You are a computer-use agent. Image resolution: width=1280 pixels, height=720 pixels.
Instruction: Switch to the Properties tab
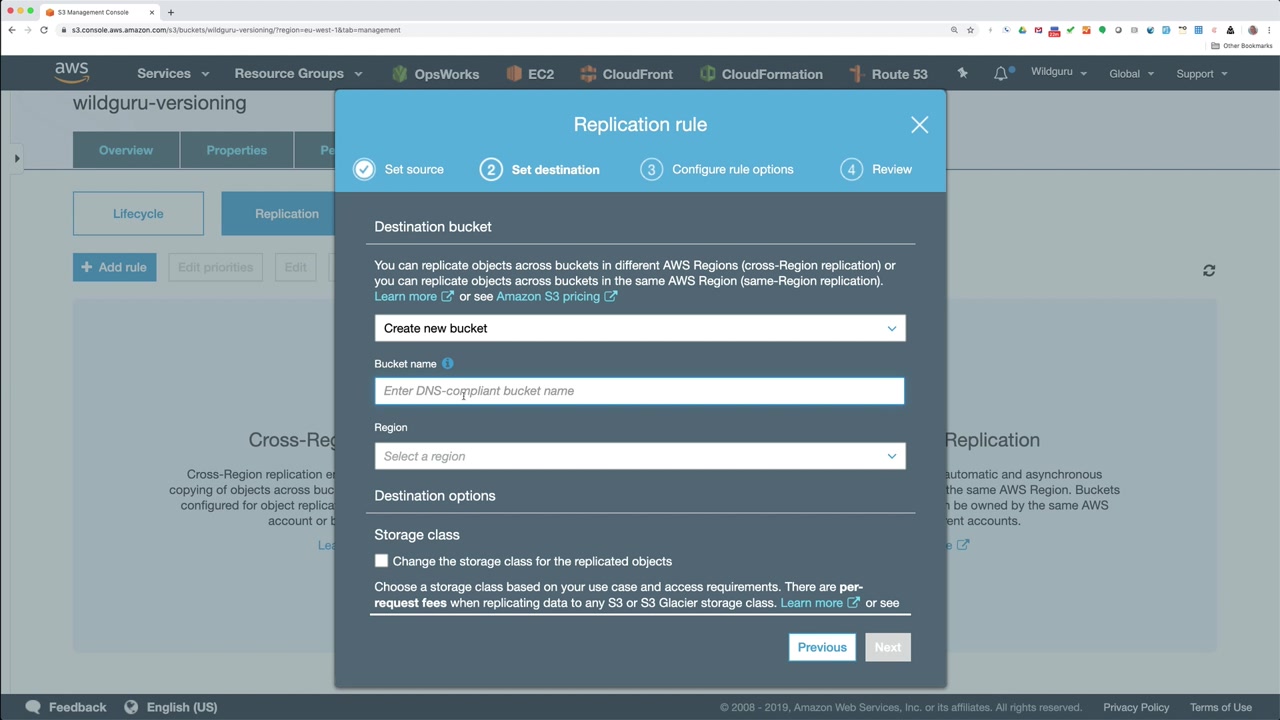tap(237, 150)
